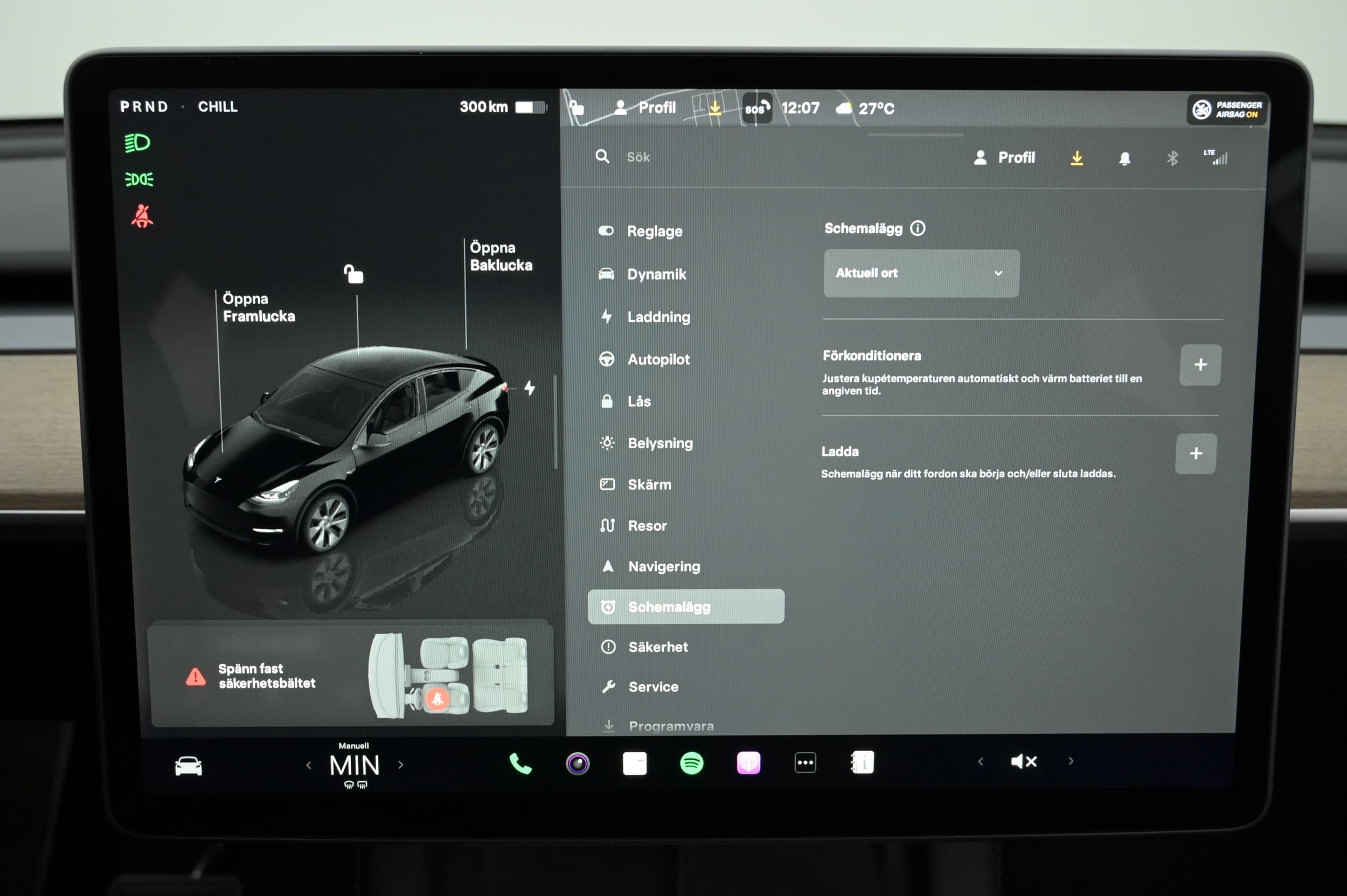
Task: Tap the green parking lights indicator
Action: (x=139, y=179)
